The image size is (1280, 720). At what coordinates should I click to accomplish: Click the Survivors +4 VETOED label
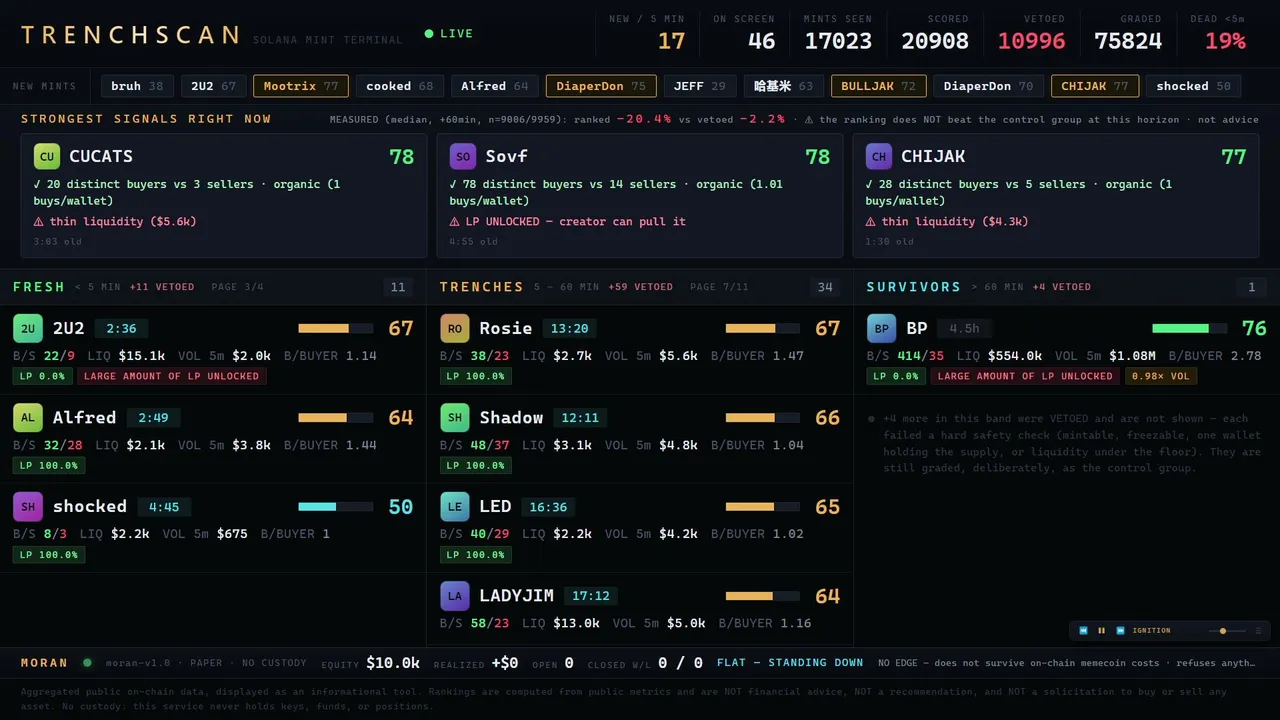(x=1062, y=287)
